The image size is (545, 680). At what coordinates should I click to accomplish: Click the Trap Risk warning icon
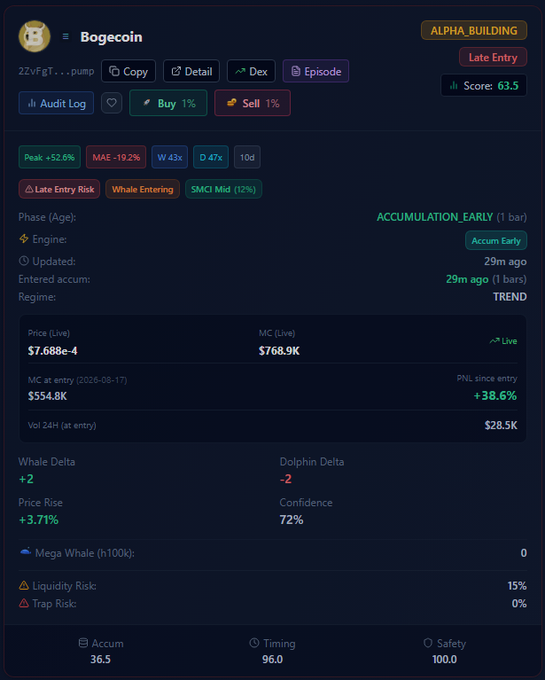click(24, 603)
